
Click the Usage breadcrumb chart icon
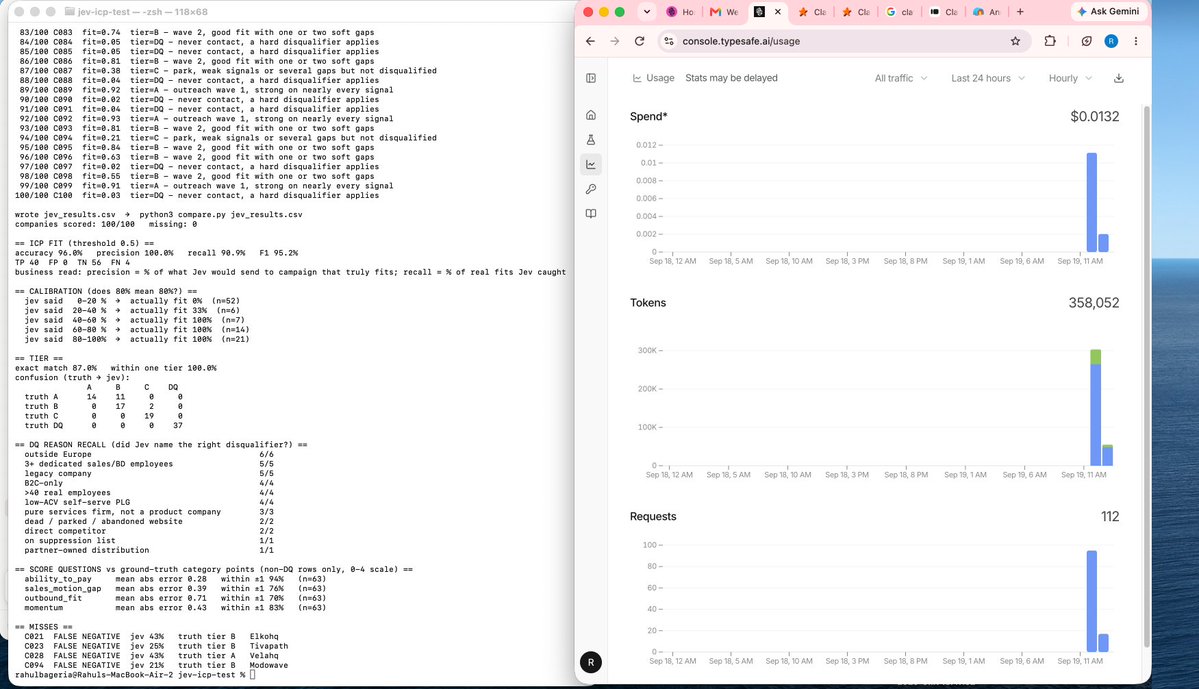[637, 78]
